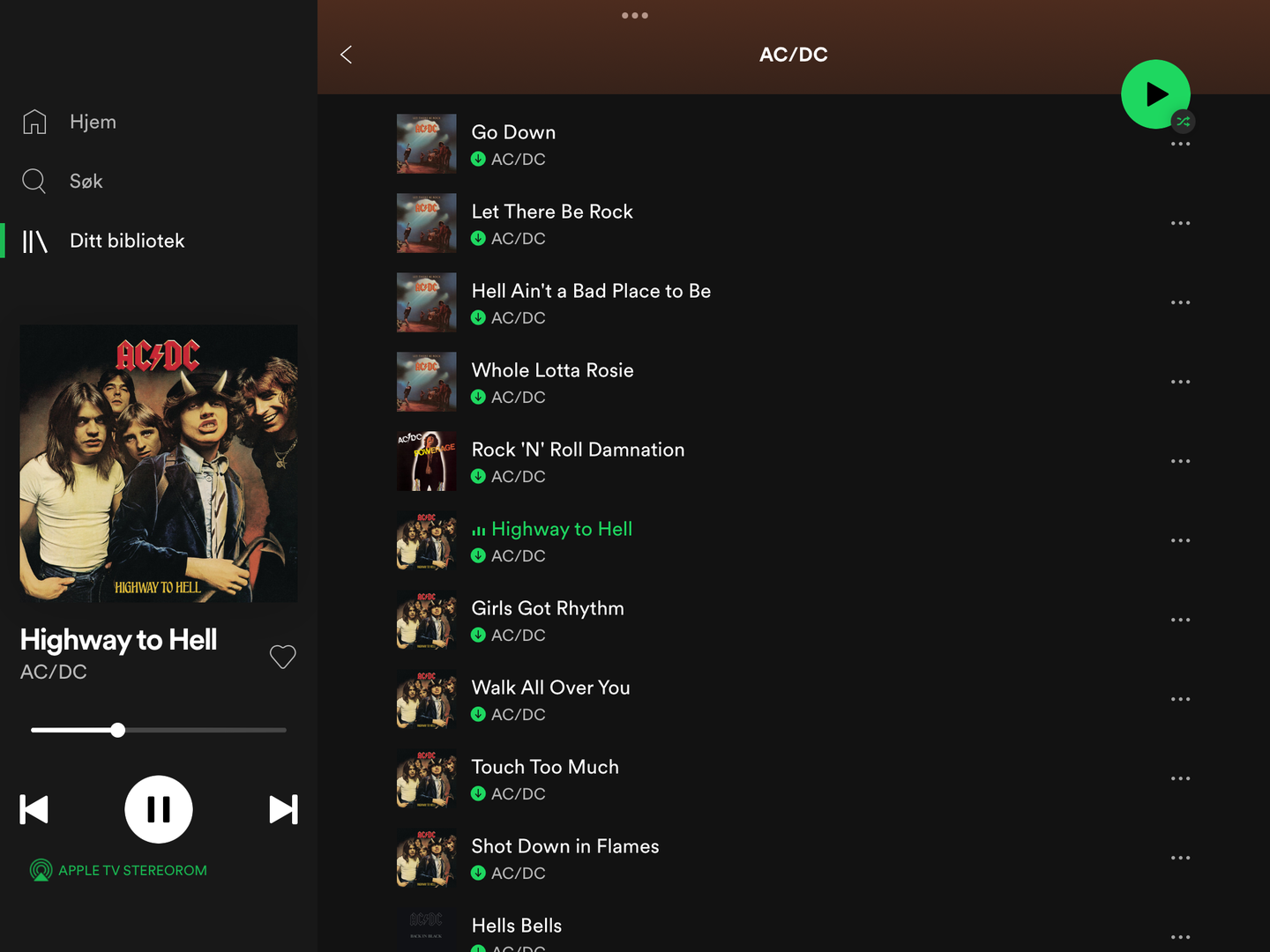1270x952 pixels.
Task: Play the song Hells Bells
Action: point(516,926)
